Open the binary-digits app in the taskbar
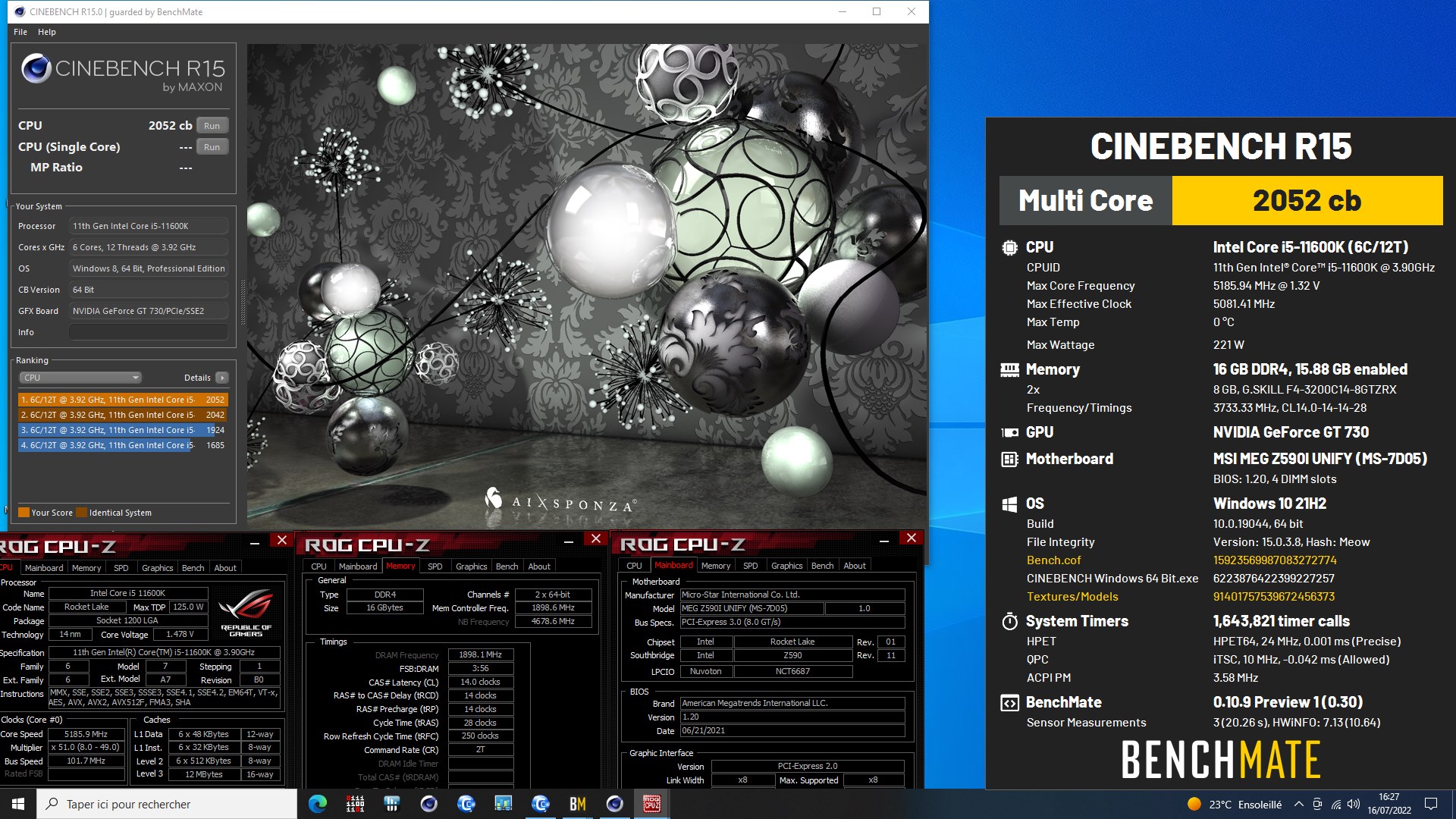 pyautogui.click(x=355, y=804)
